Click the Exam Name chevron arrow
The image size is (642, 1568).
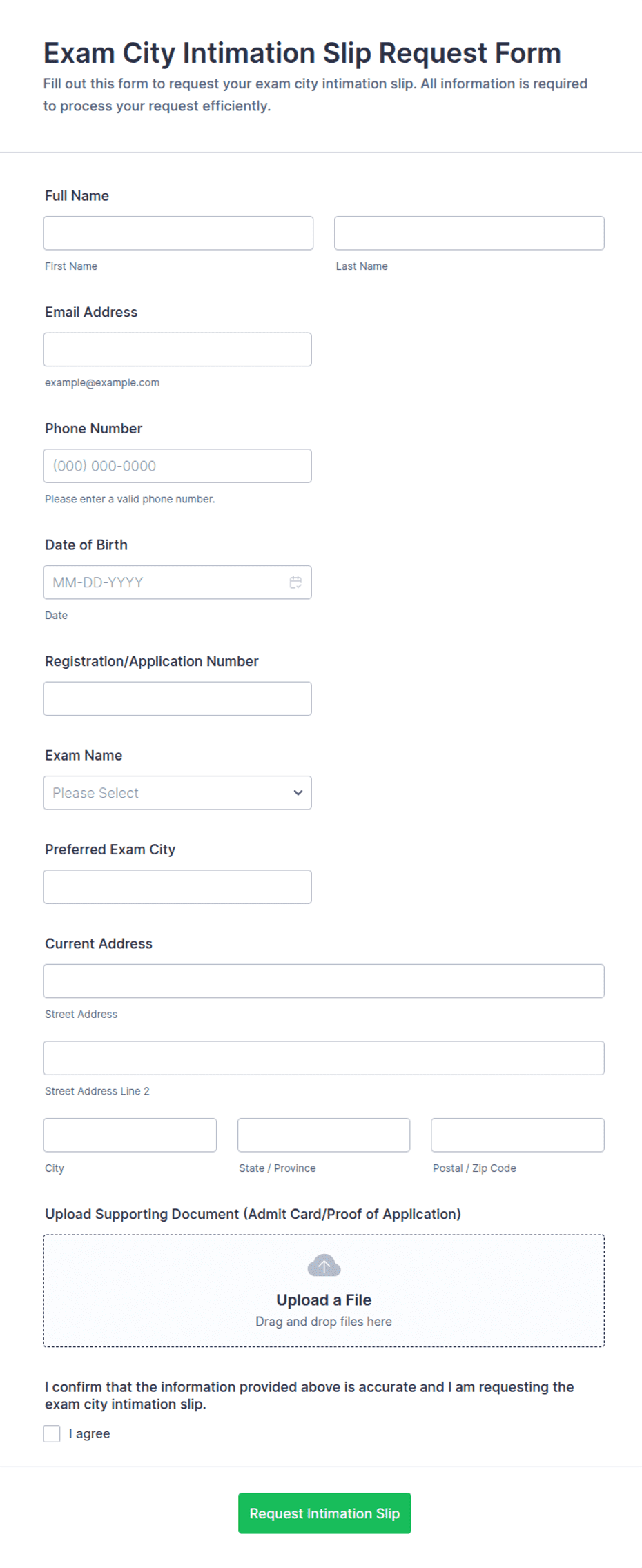click(x=298, y=793)
